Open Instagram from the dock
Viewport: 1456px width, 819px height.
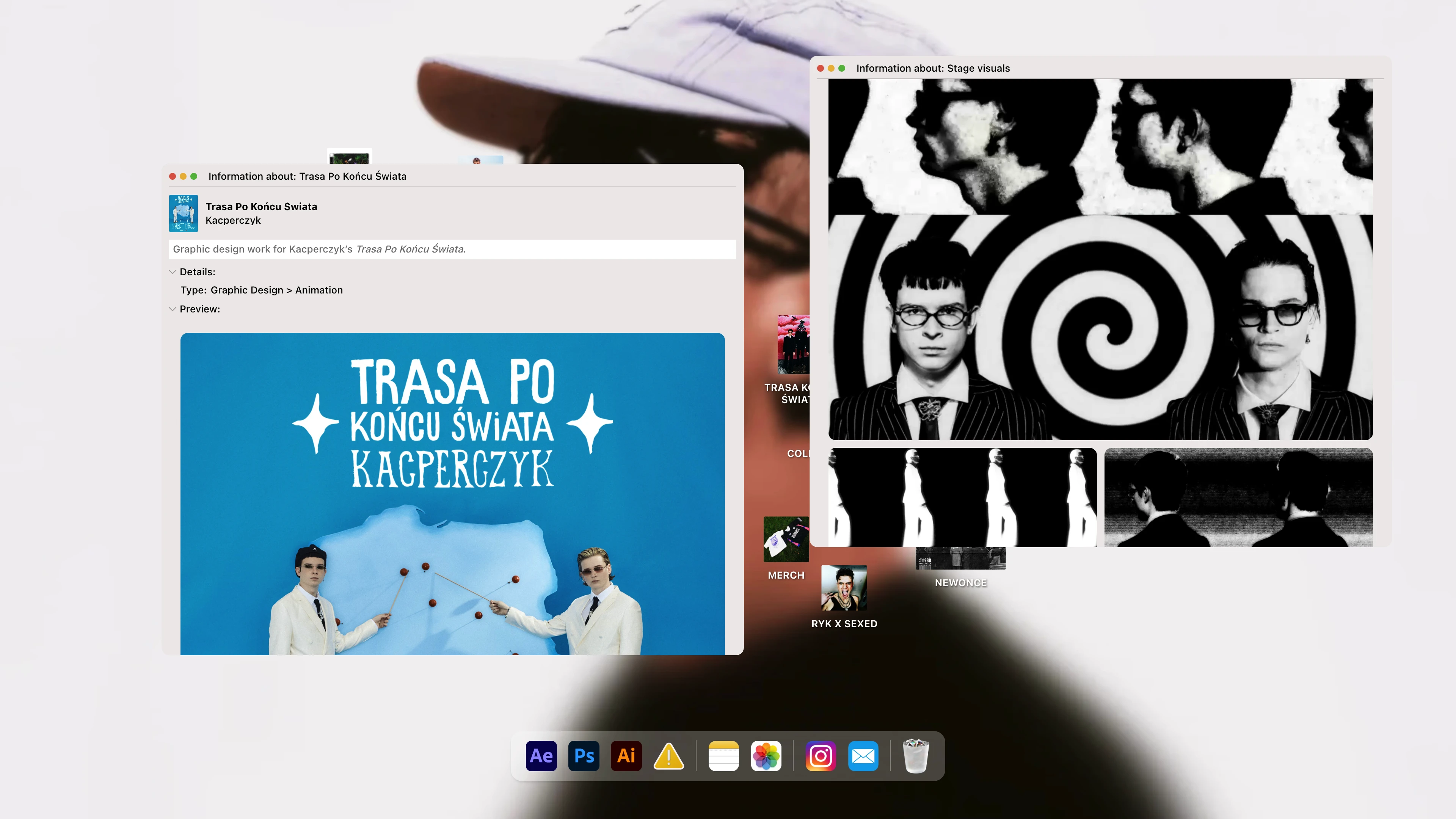coord(821,756)
